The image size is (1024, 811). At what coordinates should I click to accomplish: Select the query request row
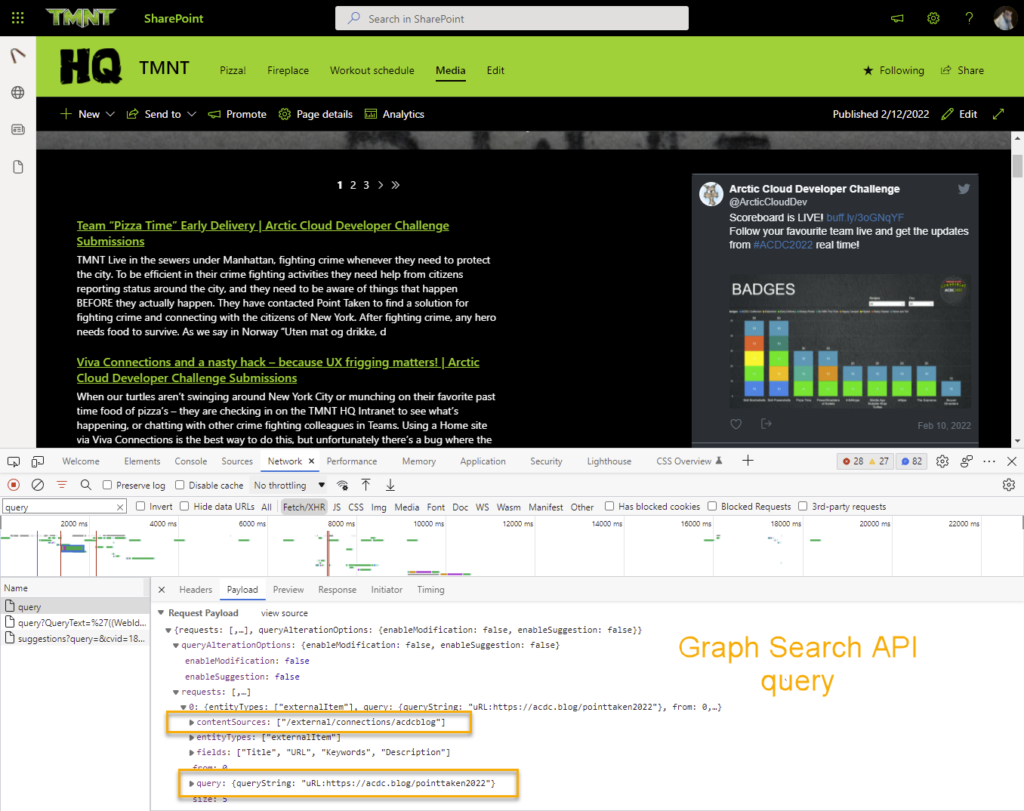75,607
